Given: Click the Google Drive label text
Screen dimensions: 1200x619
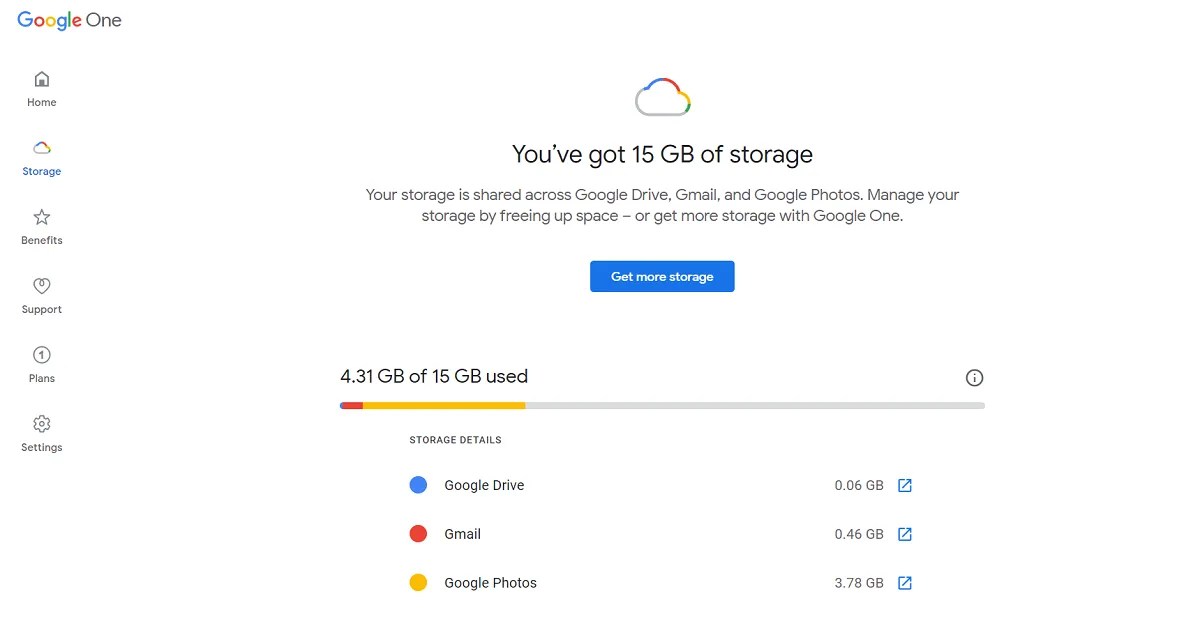Looking at the screenshot, I should [x=484, y=485].
